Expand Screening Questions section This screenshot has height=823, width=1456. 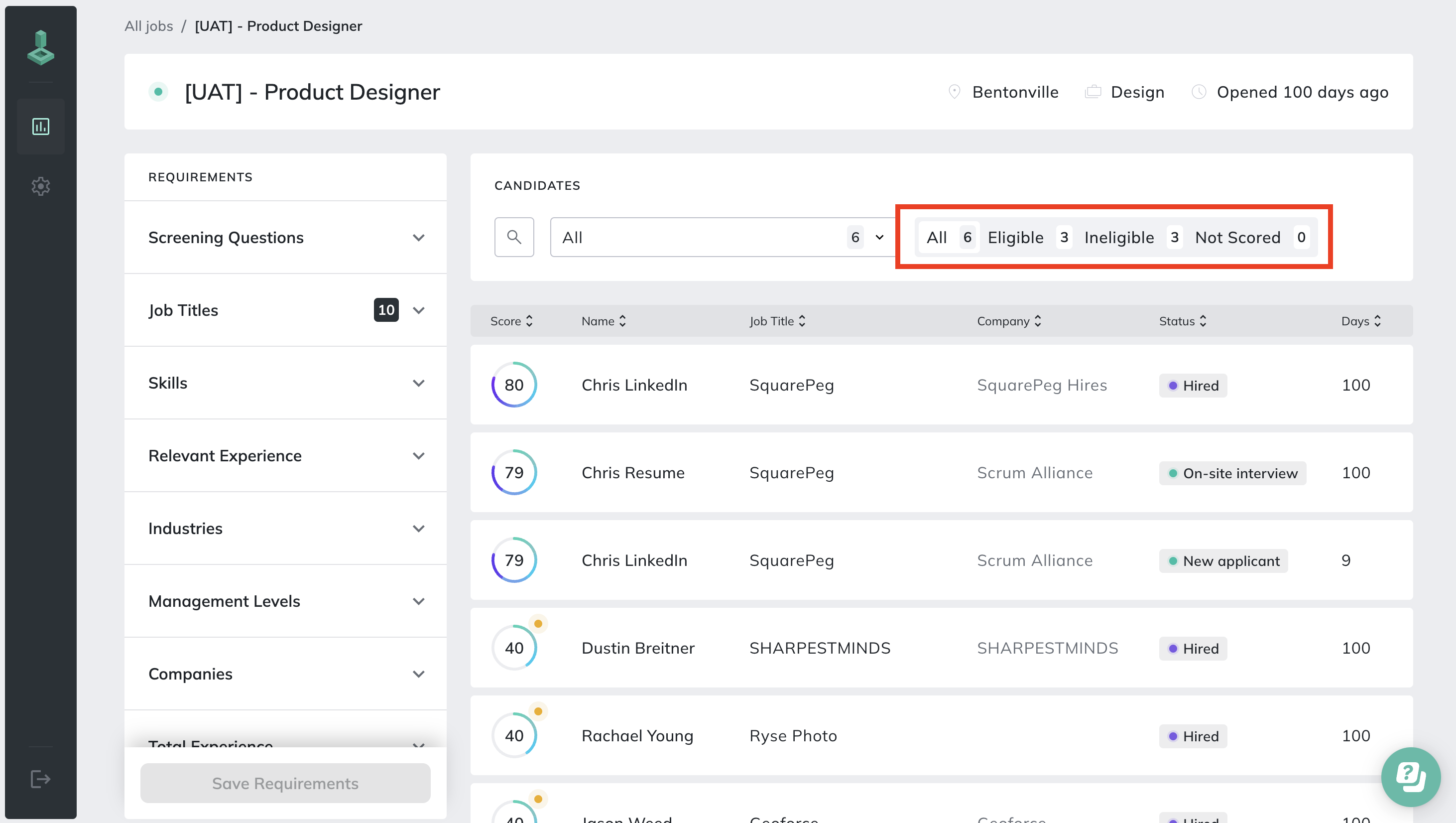click(285, 238)
